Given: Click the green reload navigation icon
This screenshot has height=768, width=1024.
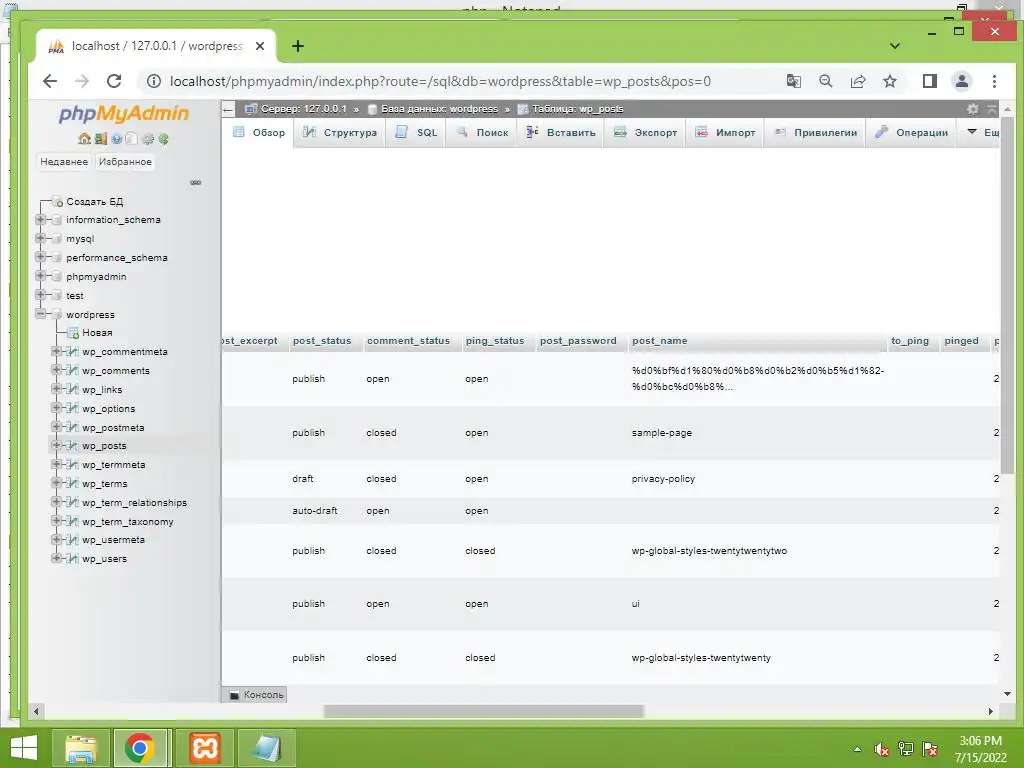Looking at the screenshot, I should 163,138.
